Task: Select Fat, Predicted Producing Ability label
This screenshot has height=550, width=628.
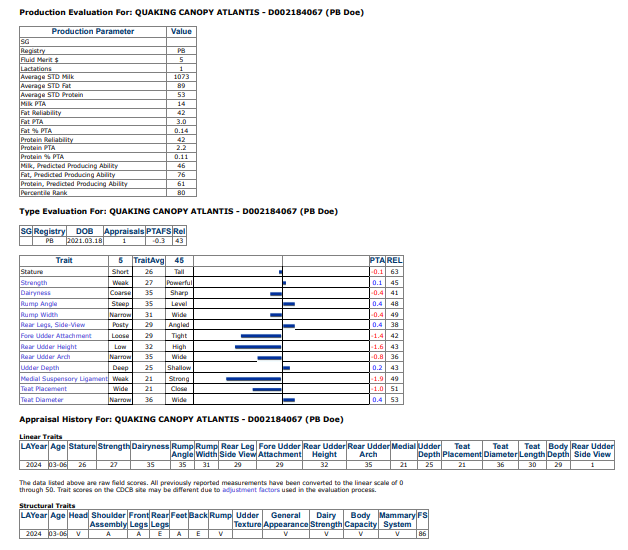Action: 68,175
